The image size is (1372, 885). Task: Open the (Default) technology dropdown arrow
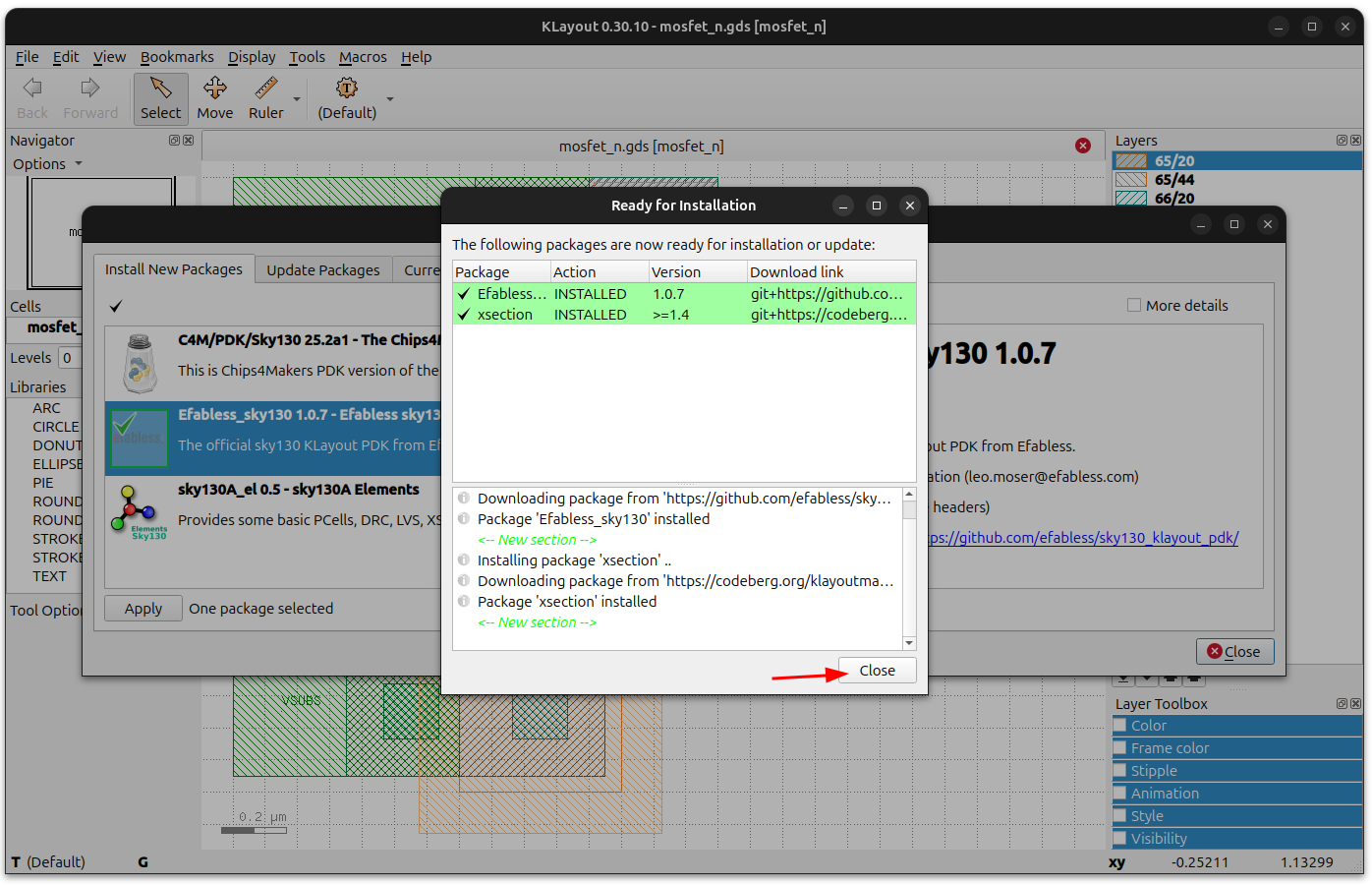pos(390,99)
